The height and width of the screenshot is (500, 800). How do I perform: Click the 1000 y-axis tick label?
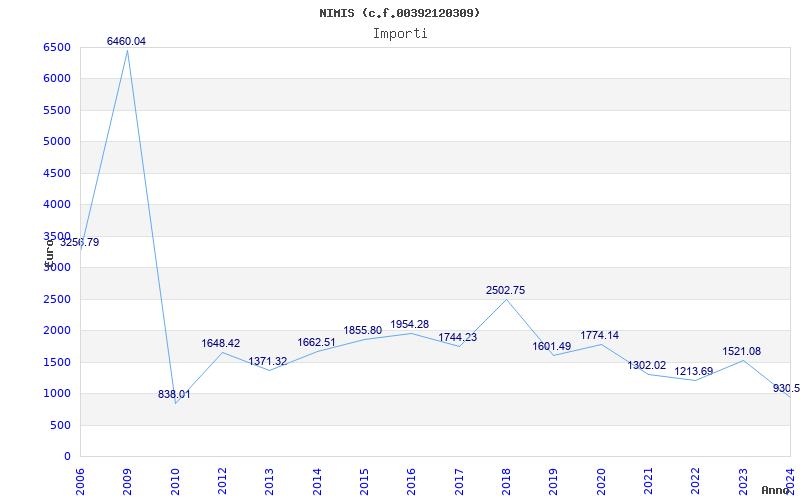coord(56,393)
